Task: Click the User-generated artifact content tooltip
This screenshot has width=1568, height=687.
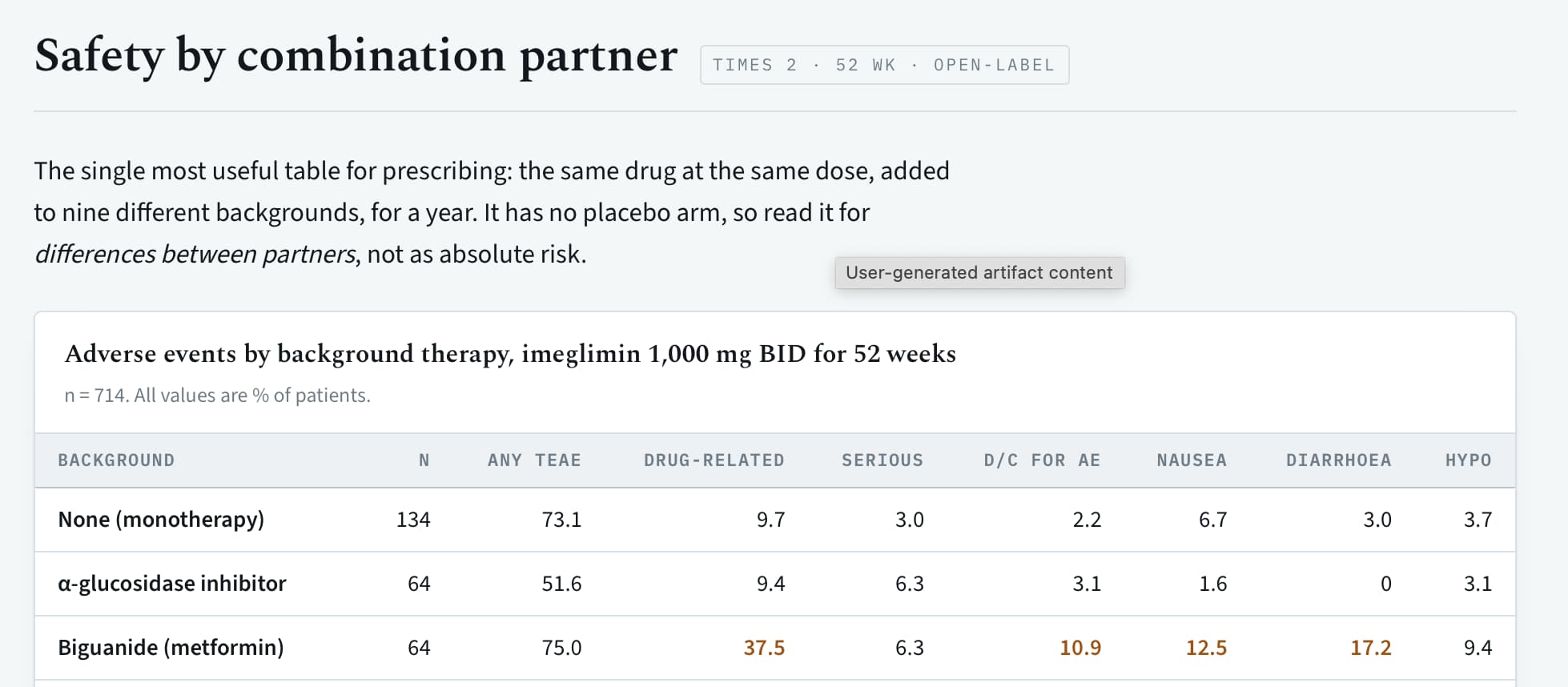Action: click(979, 272)
